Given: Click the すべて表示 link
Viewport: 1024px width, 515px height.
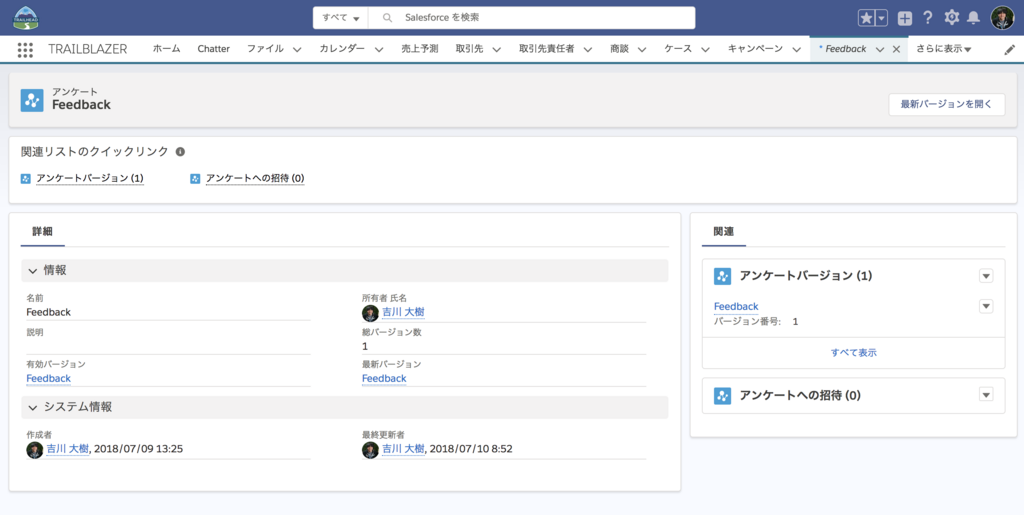Looking at the screenshot, I should [x=854, y=352].
